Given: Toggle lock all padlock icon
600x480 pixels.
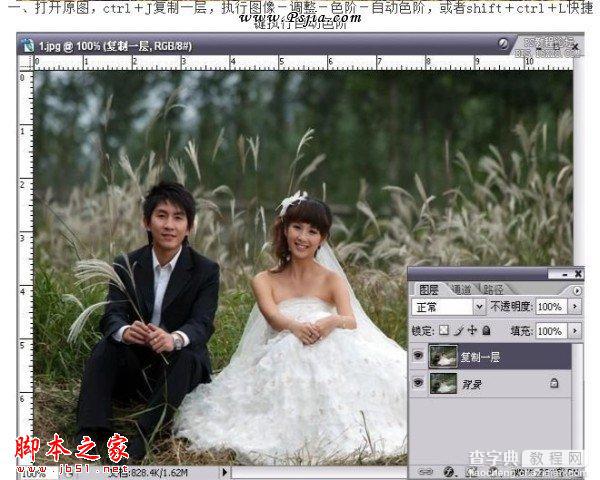Looking at the screenshot, I should (x=486, y=330).
